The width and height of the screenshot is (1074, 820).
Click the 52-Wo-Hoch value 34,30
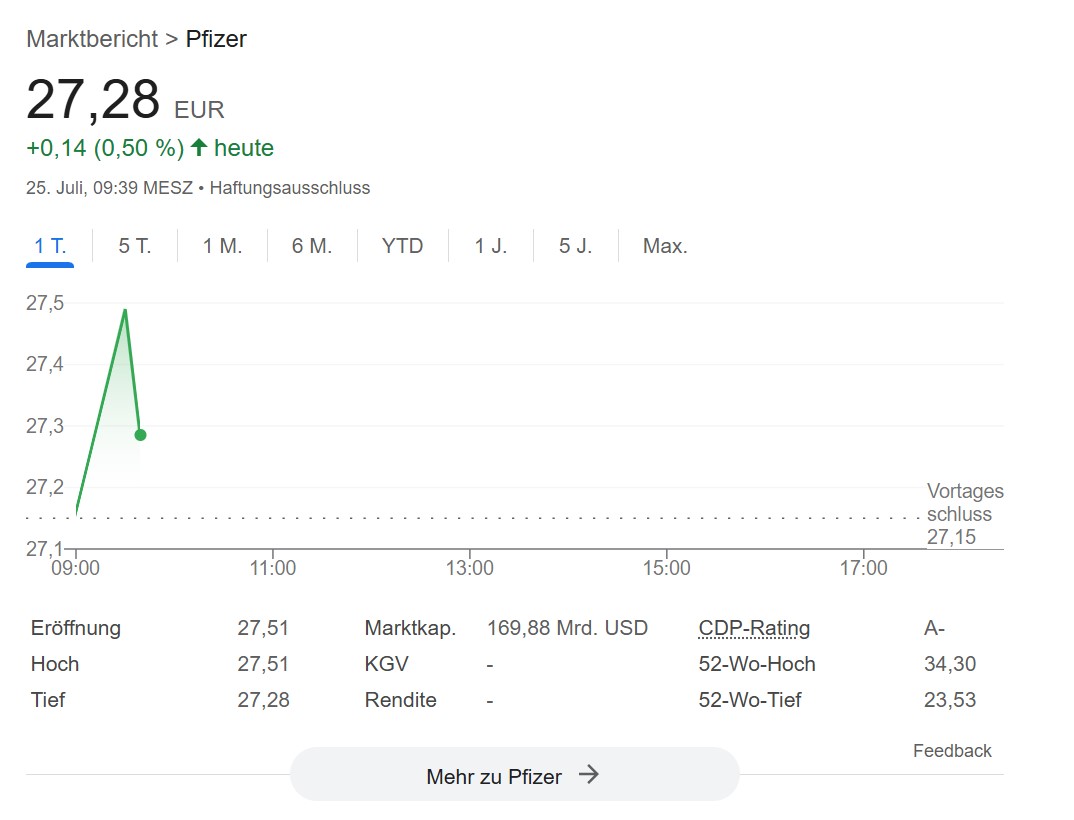click(x=950, y=664)
